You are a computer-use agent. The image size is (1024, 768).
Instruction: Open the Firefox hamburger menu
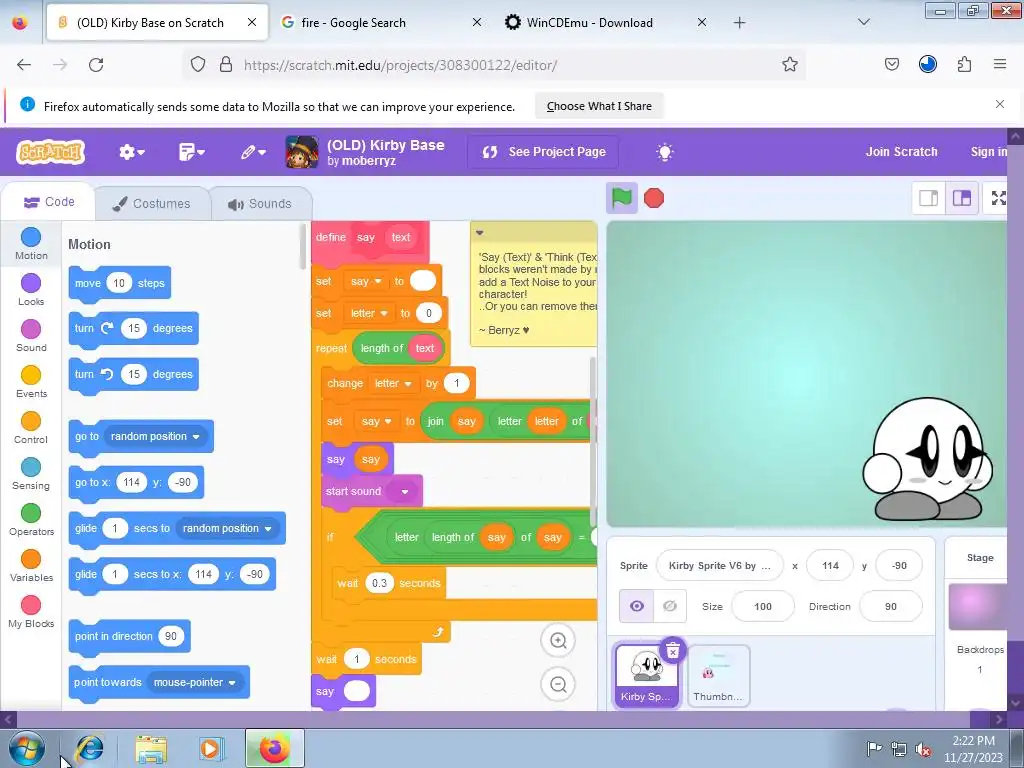coord(999,64)
